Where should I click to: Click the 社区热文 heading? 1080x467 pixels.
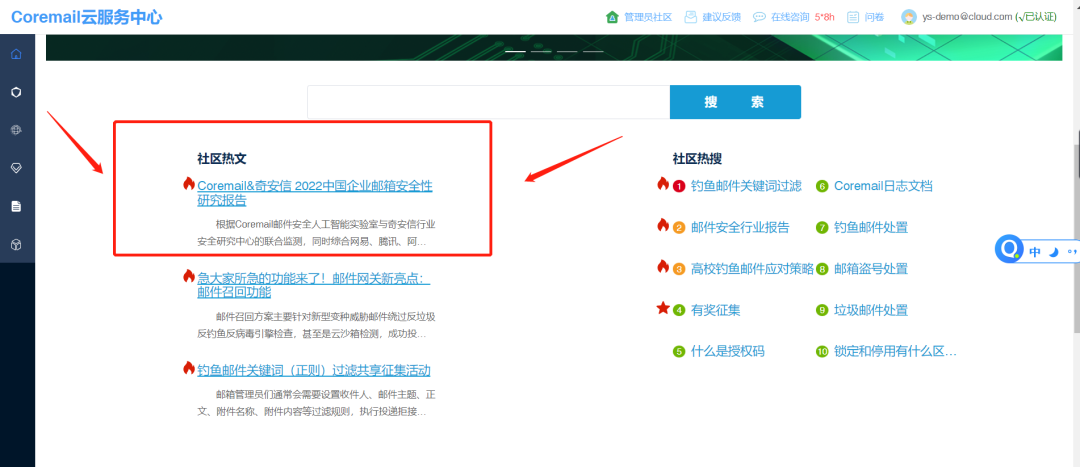(222, 158)
